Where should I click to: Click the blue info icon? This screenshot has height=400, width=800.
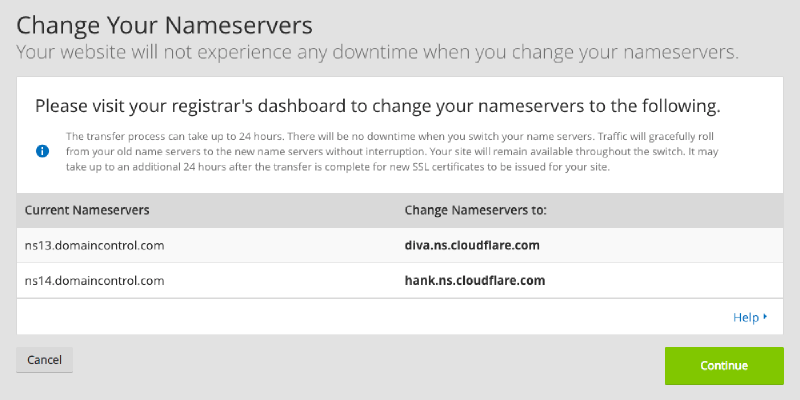[x=42, y=151]
